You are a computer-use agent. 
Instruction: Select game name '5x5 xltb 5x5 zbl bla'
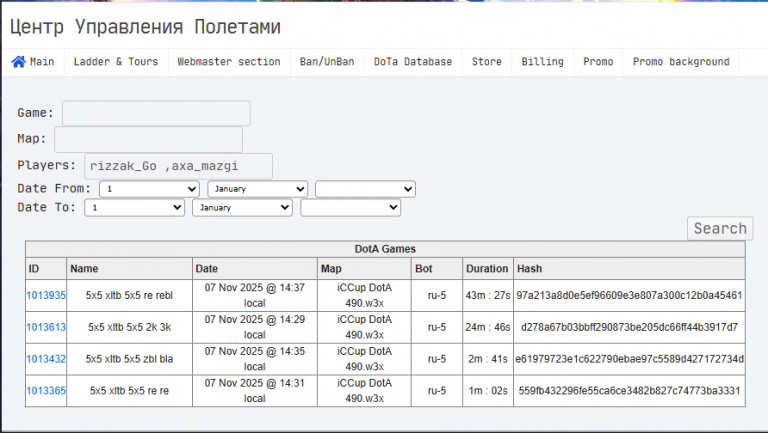click(x=129, y=359)
